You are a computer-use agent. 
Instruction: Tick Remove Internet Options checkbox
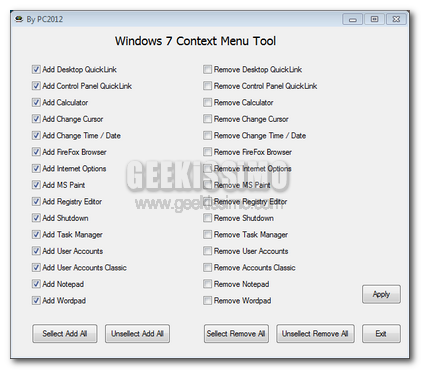(207, 168)
